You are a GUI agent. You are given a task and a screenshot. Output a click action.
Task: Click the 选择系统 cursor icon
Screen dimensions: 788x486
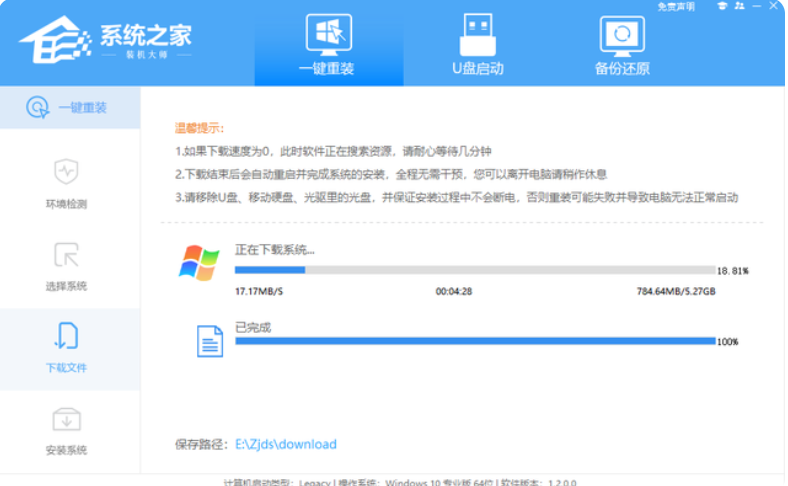coord(66,255)
